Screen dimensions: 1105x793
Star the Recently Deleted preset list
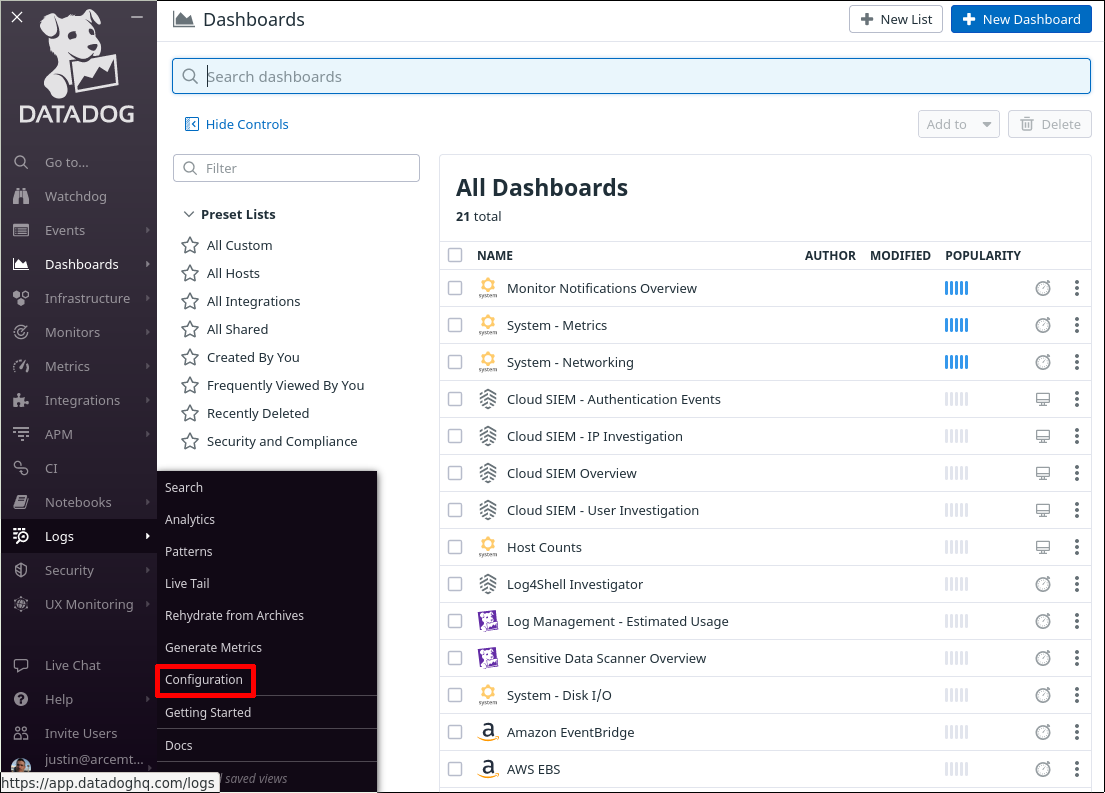tap(190, 413)
